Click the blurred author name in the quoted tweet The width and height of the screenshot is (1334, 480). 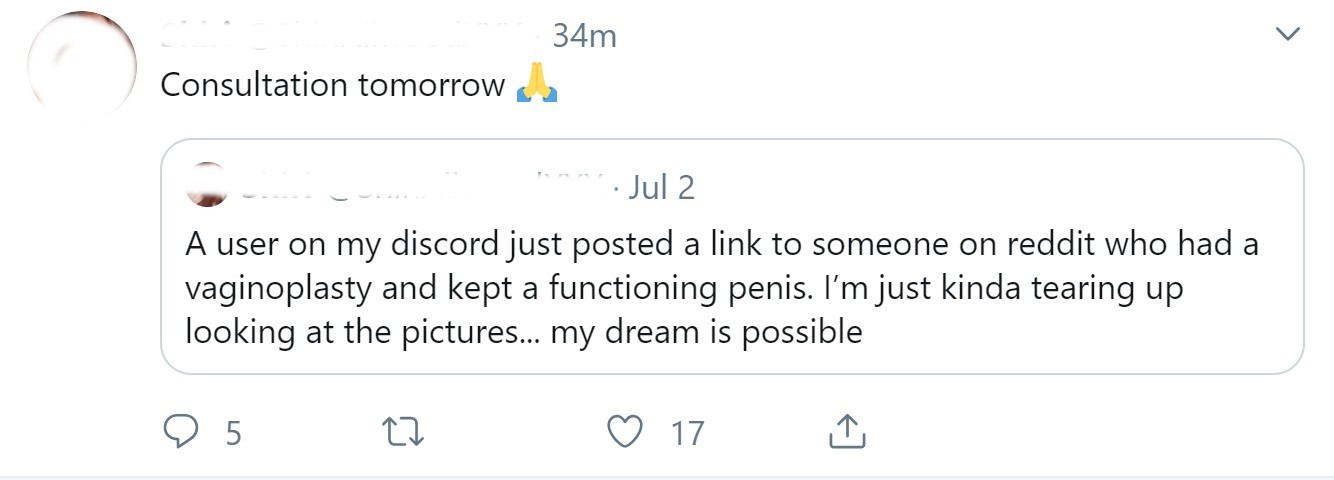pos(420,186)
